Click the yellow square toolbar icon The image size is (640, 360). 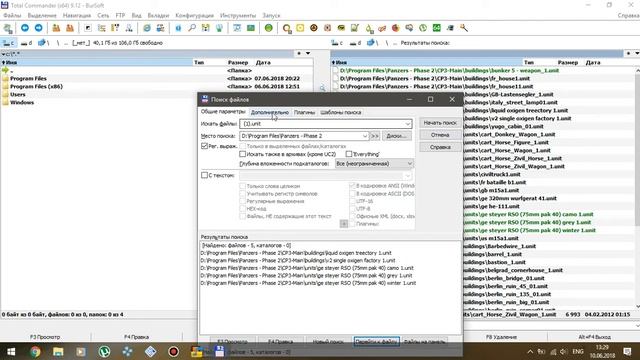click(x=300, y=28)
